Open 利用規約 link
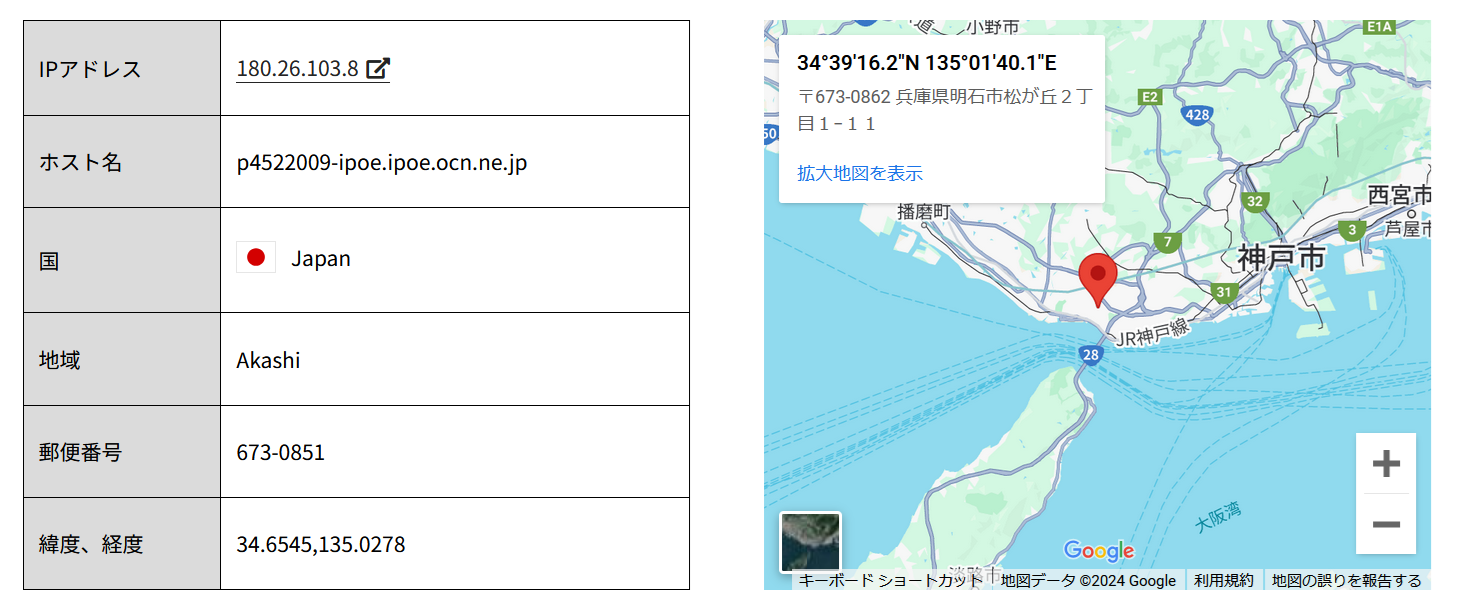This screenshot has width=1458, height=601. (x=1224, y=580)
